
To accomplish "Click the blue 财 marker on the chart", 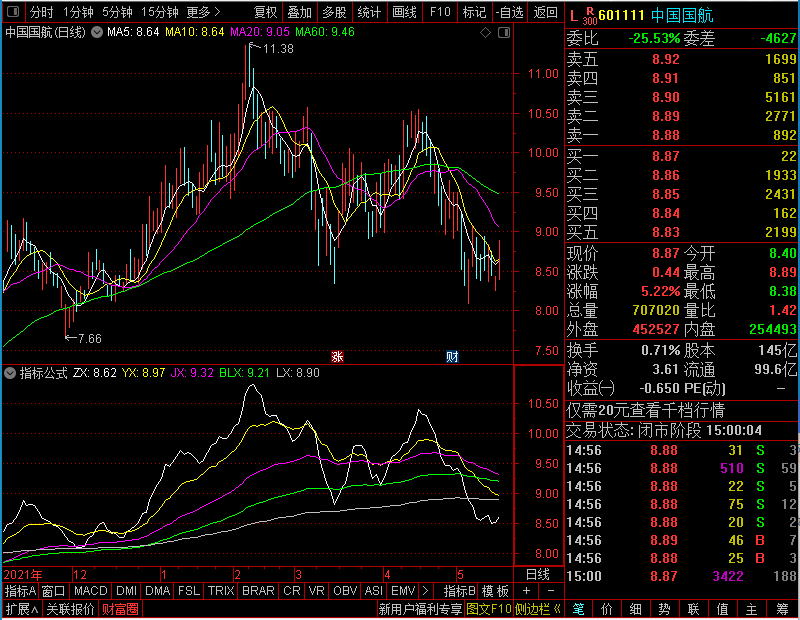I will coord(452,356).
